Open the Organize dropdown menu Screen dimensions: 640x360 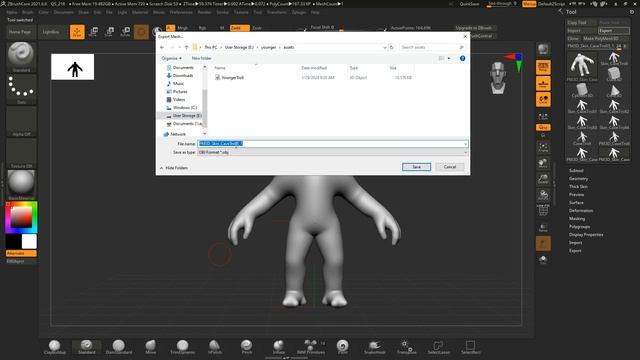click(171, 58)
